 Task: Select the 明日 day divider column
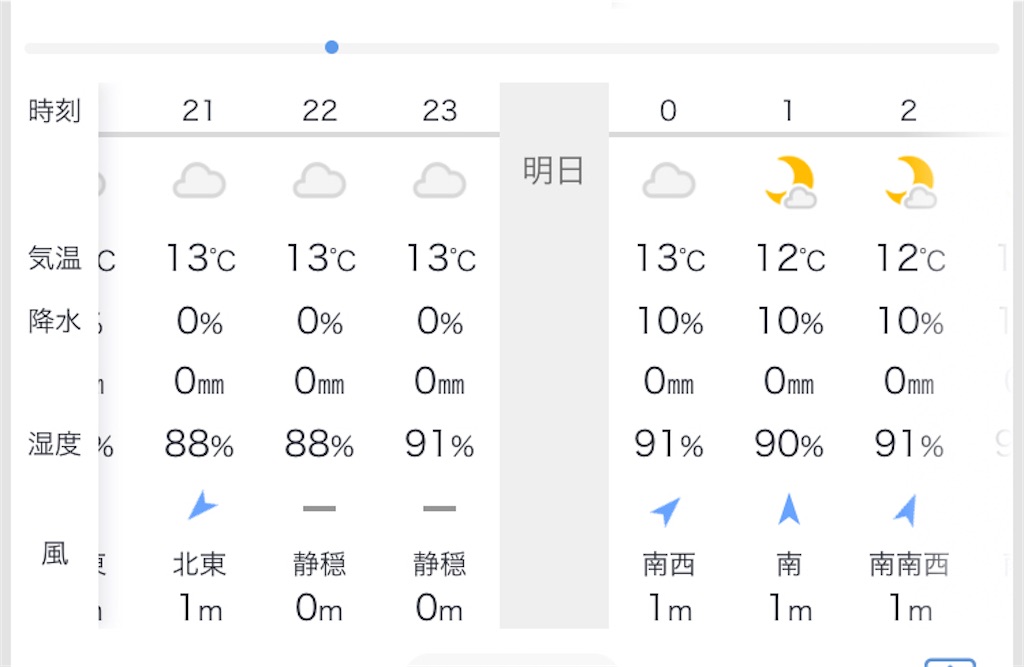pos(554,355)
